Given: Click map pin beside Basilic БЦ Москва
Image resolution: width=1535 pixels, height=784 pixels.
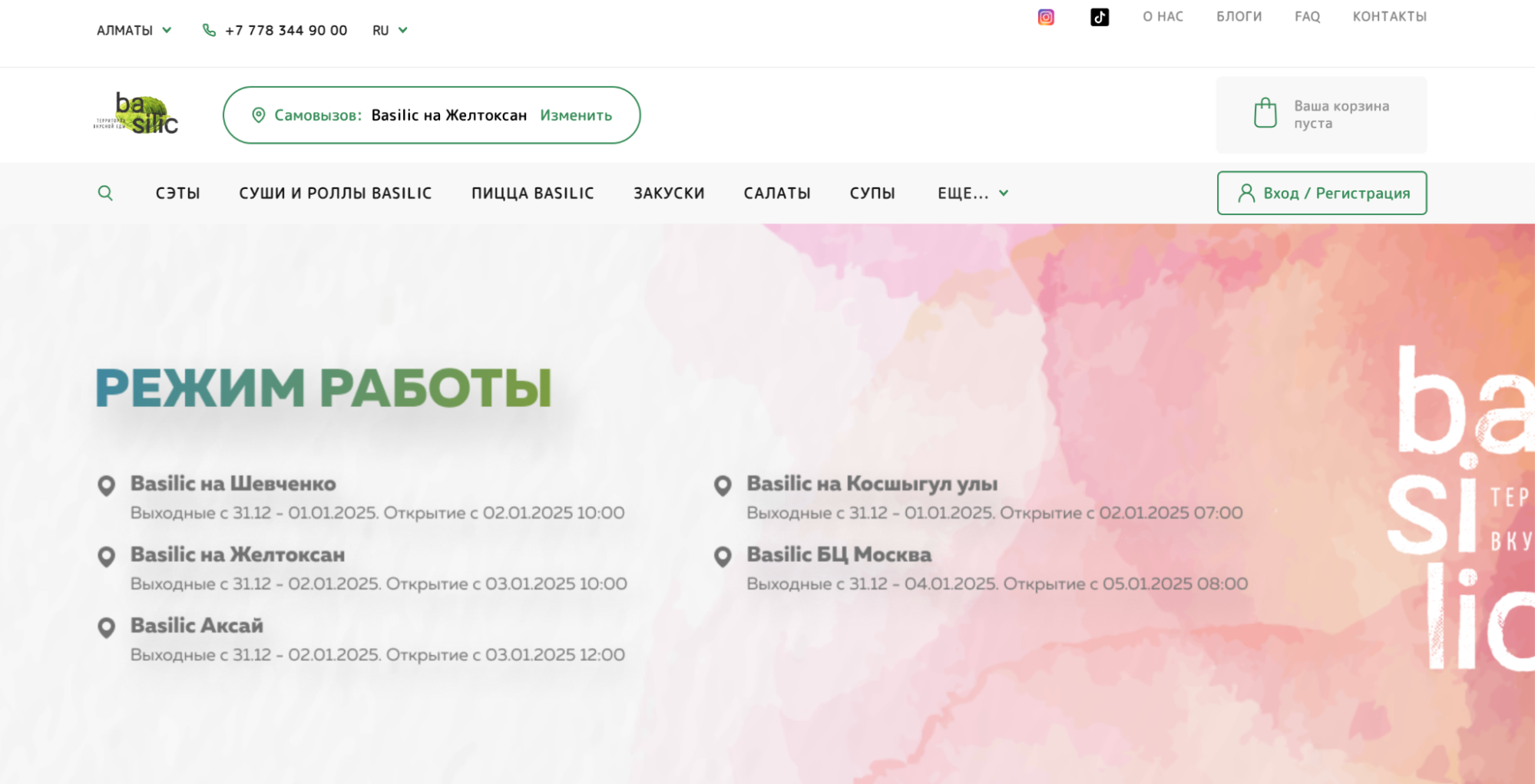Looking at the screenshot, I should [723, 557].
